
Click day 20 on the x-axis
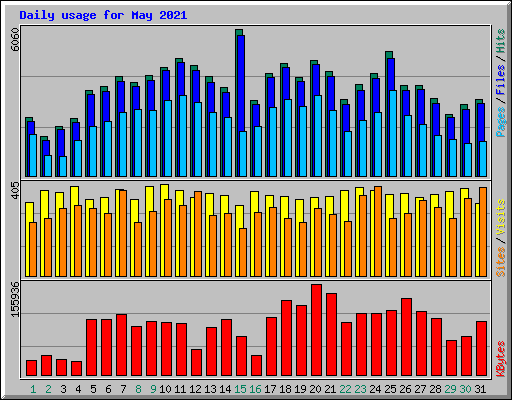click(x=315, y=389)
